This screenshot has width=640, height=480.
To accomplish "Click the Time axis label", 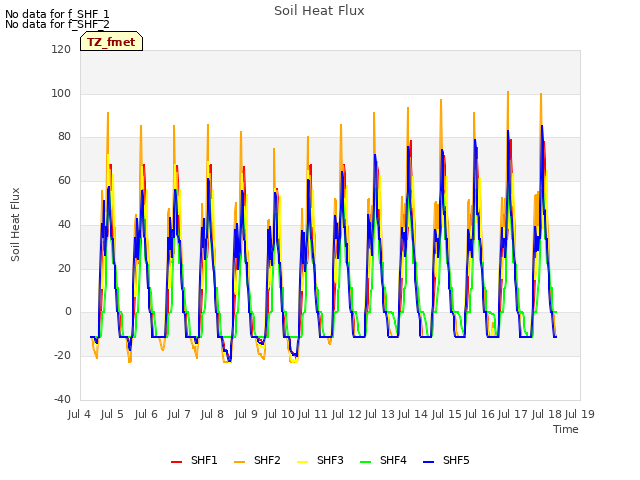I will (566, 429).
